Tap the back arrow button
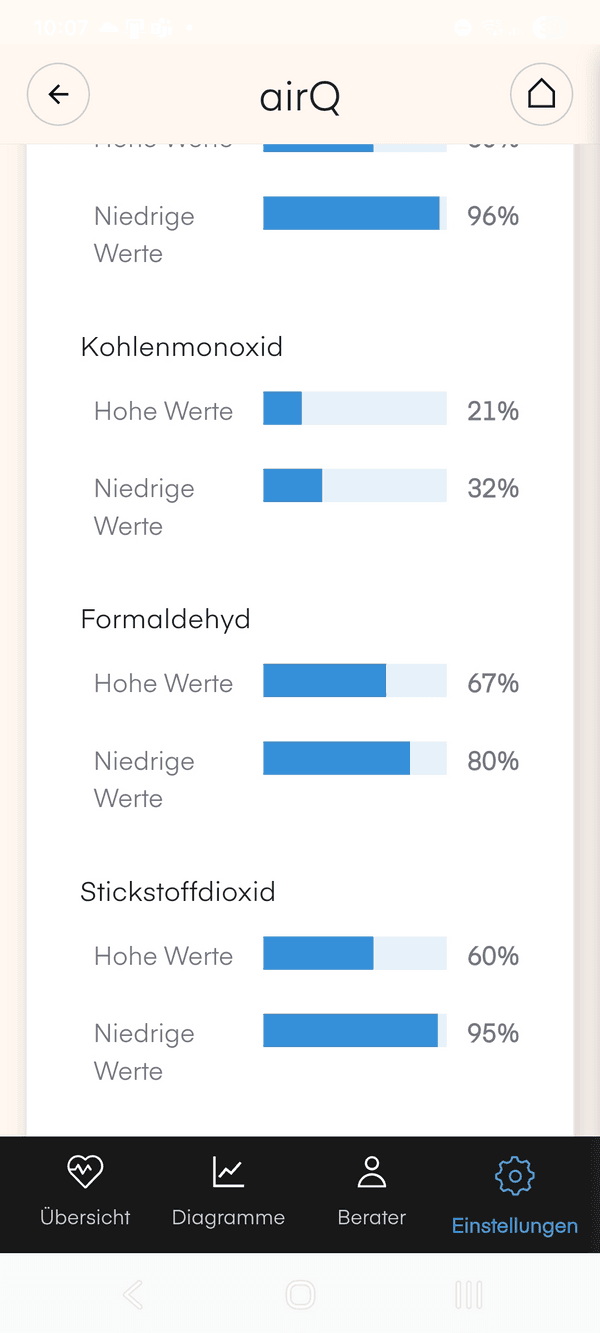The height and width of the screenshot is (1333, 600). 58,95
